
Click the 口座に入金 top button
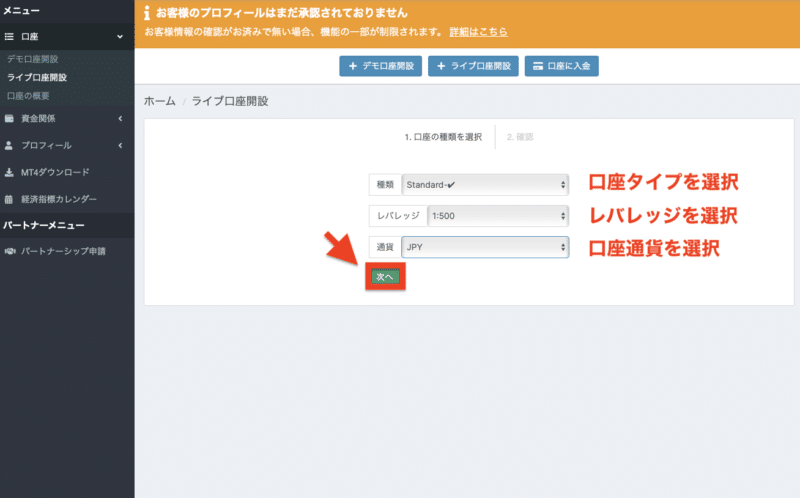(x=562, y=66)
